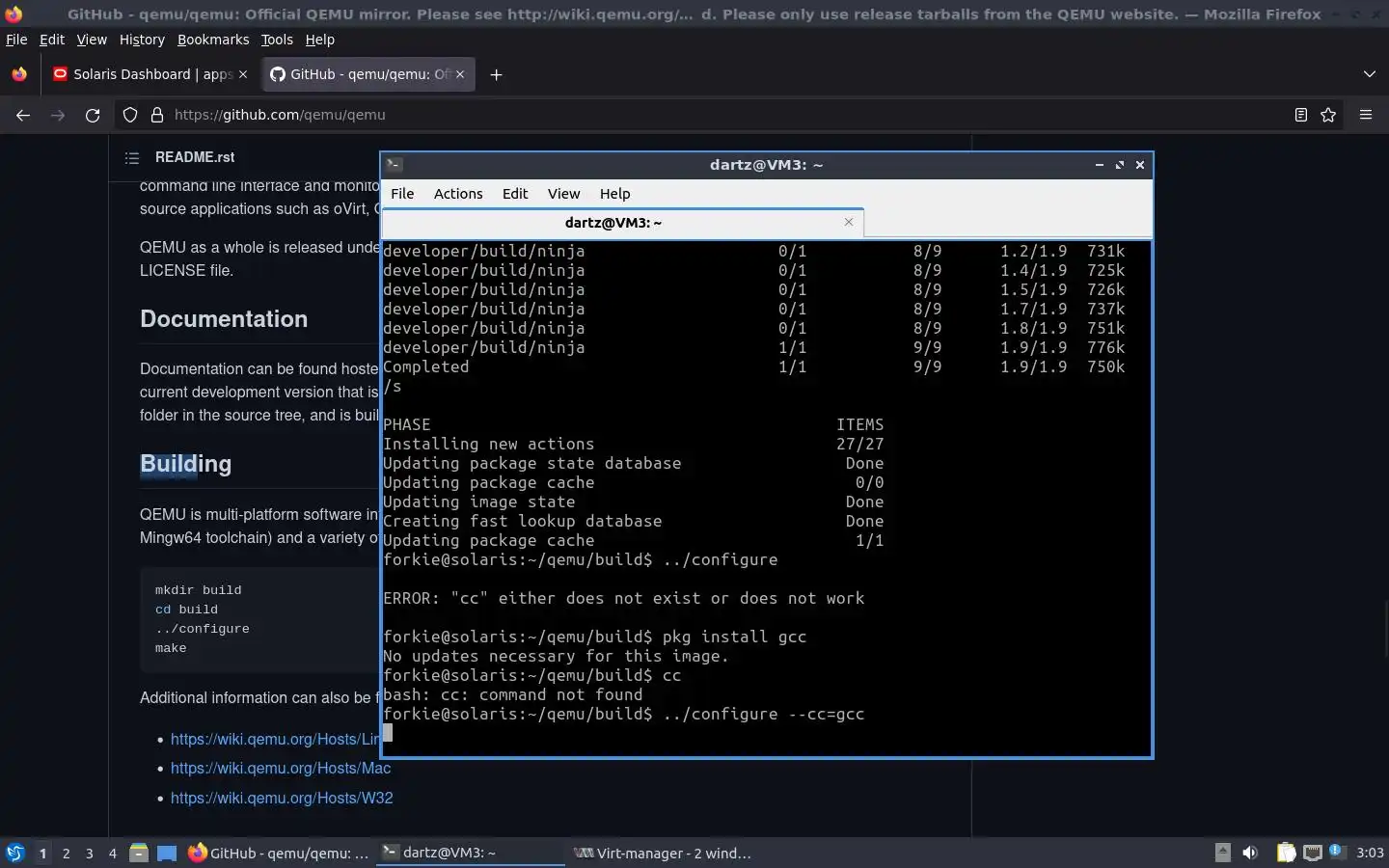Open Firefox File menu
The height and width of the screenshot is (868, 1389).
[x=16, y=40]
